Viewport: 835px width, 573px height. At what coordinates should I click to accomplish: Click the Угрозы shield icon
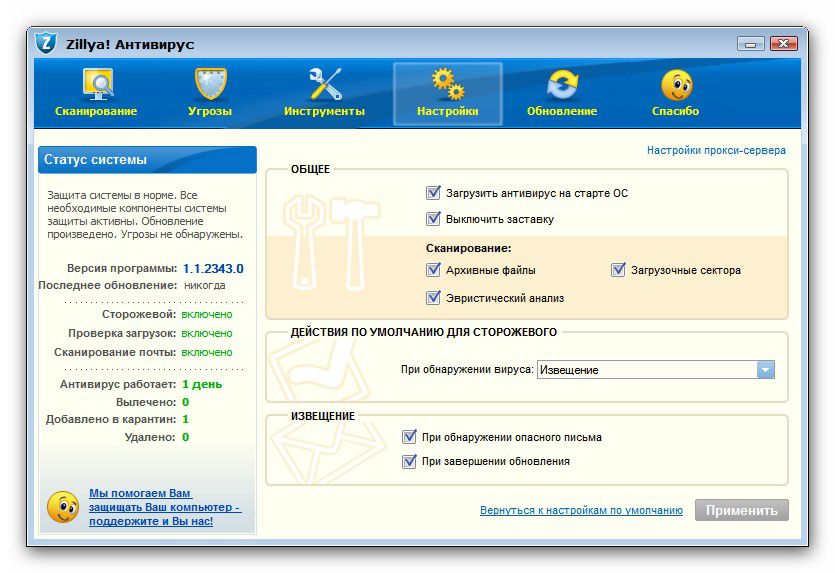pyautogui.click(x=210, y=84)
